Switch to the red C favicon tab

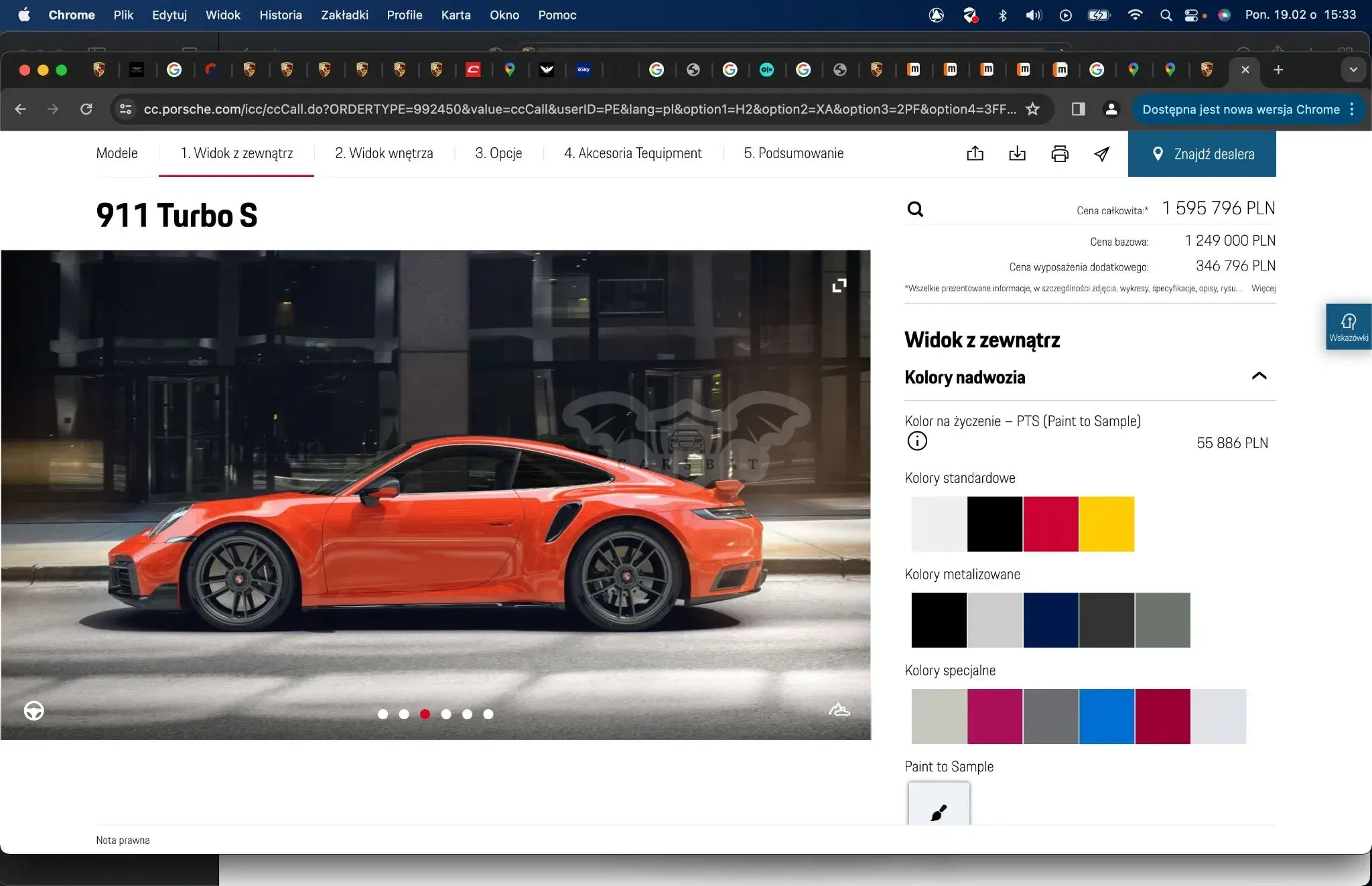(473, 70)
